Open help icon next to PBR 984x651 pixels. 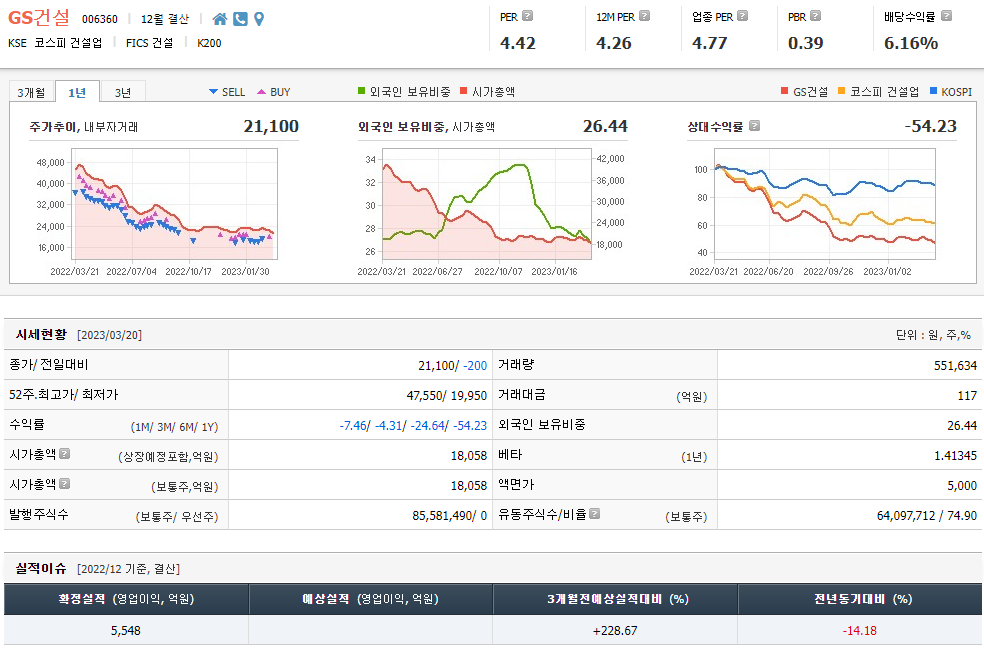tap(815, 16)
